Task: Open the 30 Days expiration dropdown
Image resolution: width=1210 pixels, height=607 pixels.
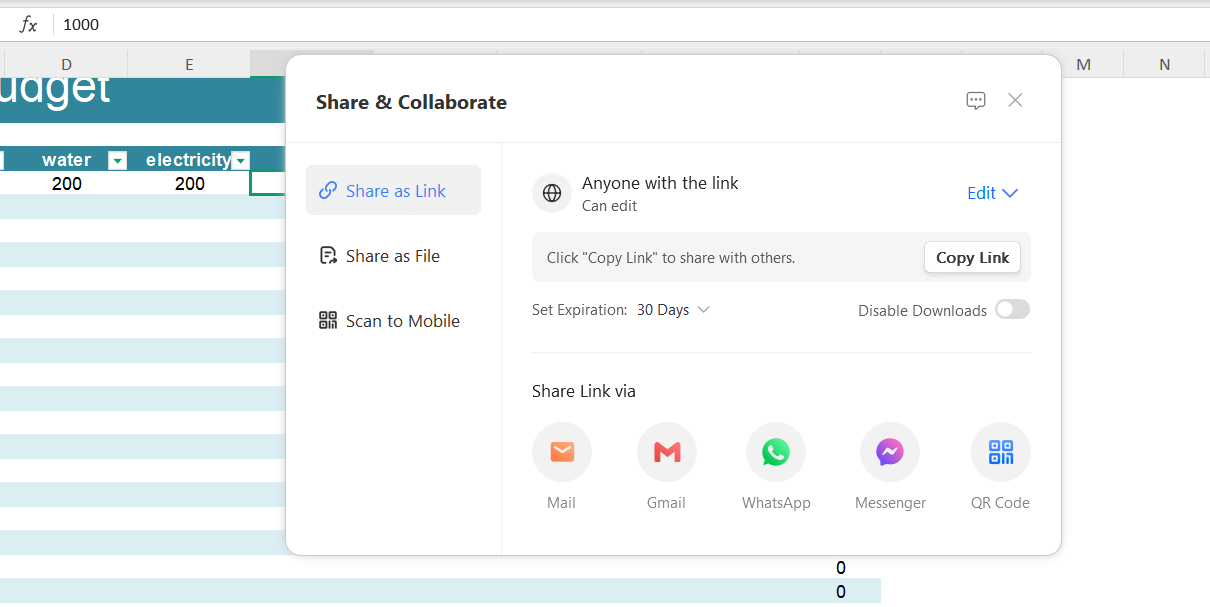Action: pos(673,310)
